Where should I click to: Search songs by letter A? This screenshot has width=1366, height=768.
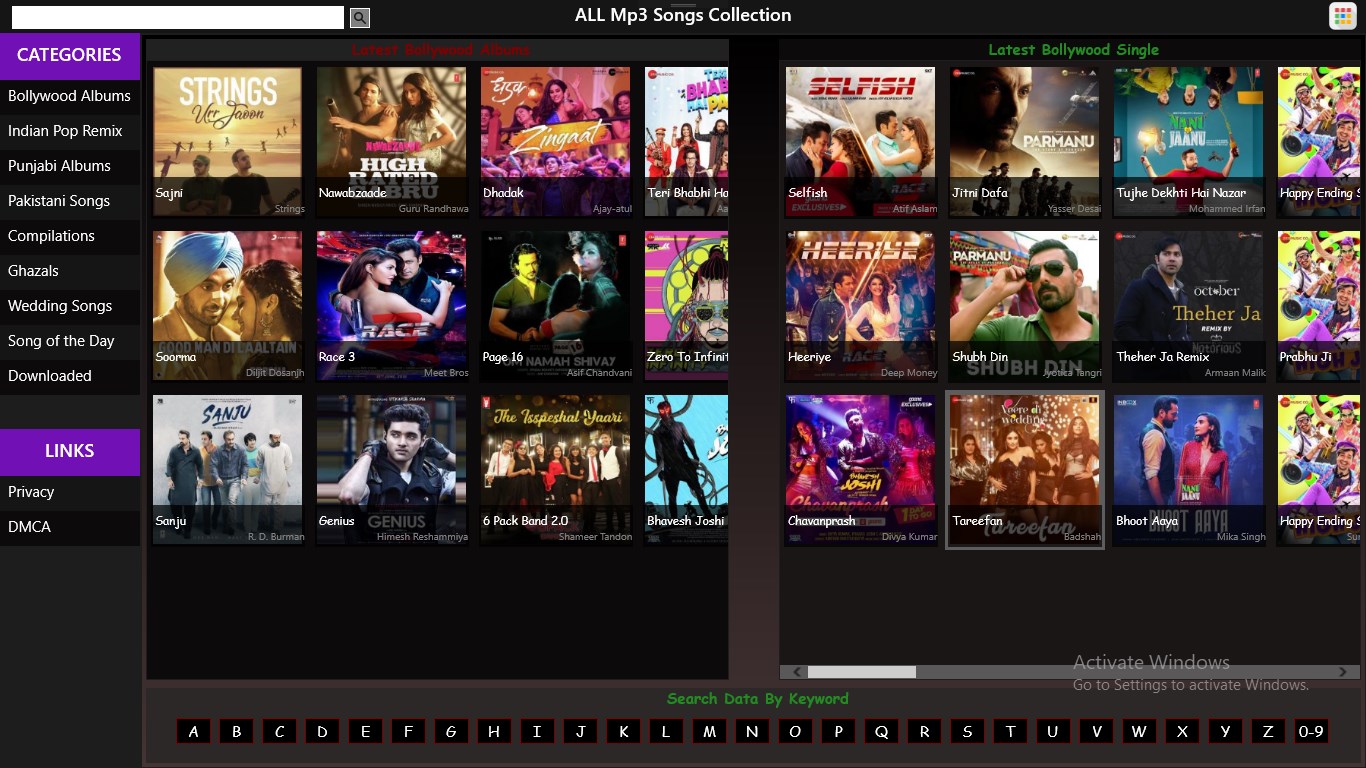193,732
